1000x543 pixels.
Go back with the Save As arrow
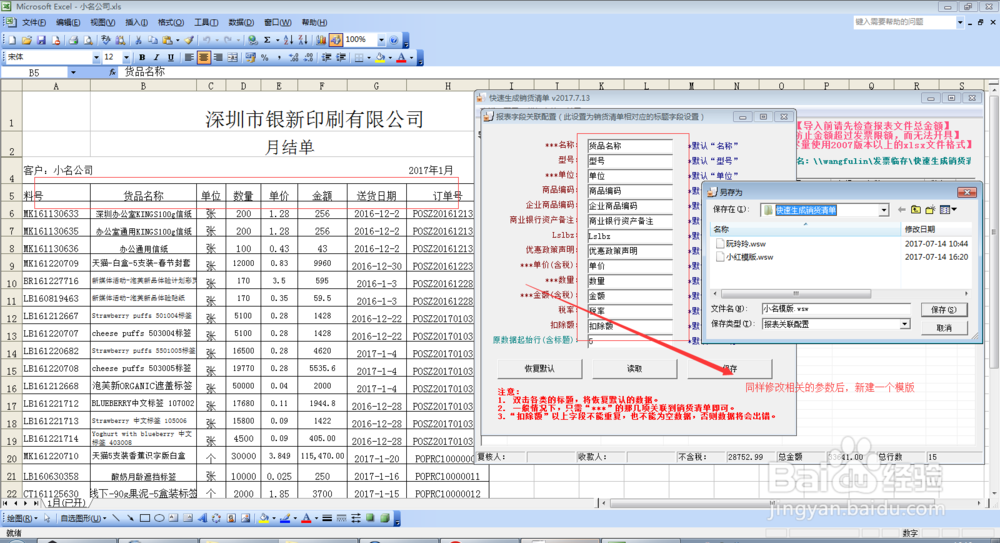[x=901, y=209]
